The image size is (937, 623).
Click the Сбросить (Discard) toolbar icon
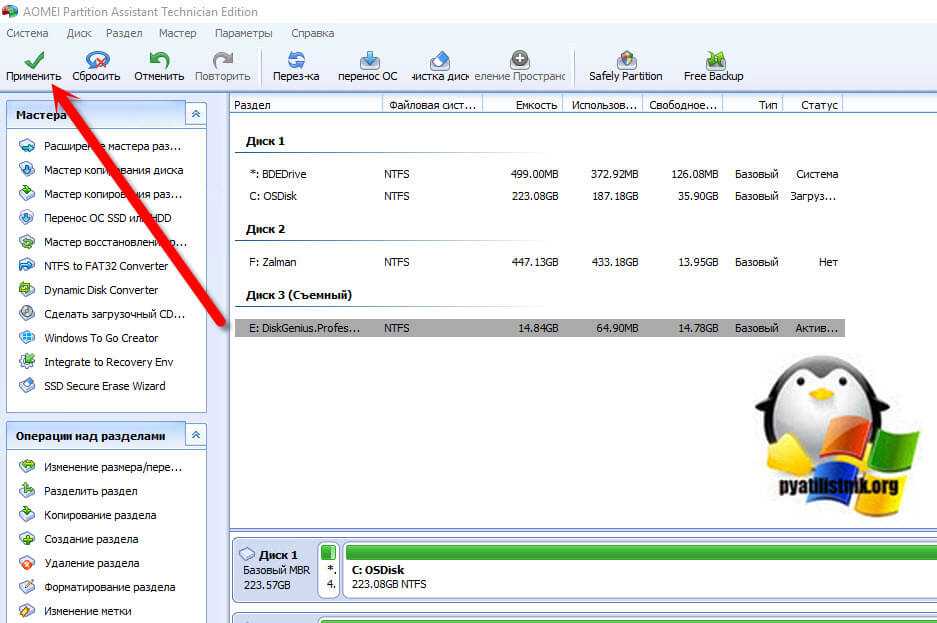[x=96, y=59]
